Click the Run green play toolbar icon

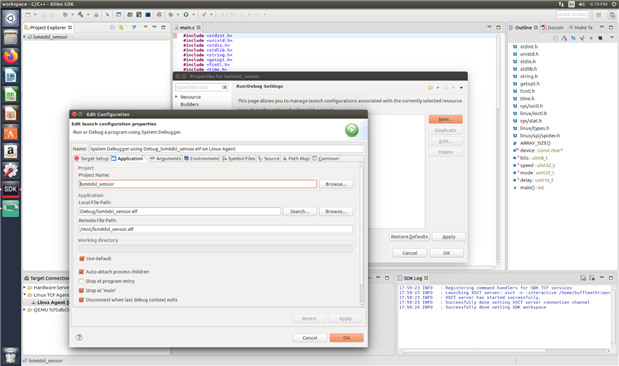click(x=186, y=15)
